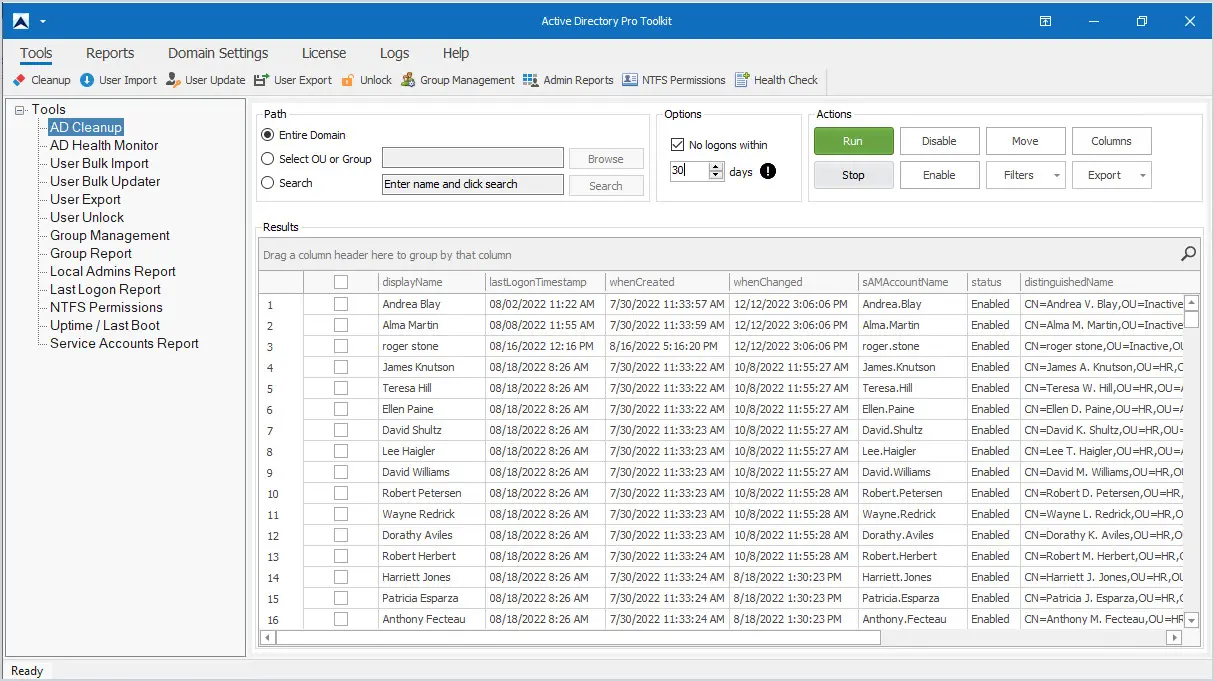
Task: Check the box for David Shultz
Action: pyautogui.click(x=341, y=430)
